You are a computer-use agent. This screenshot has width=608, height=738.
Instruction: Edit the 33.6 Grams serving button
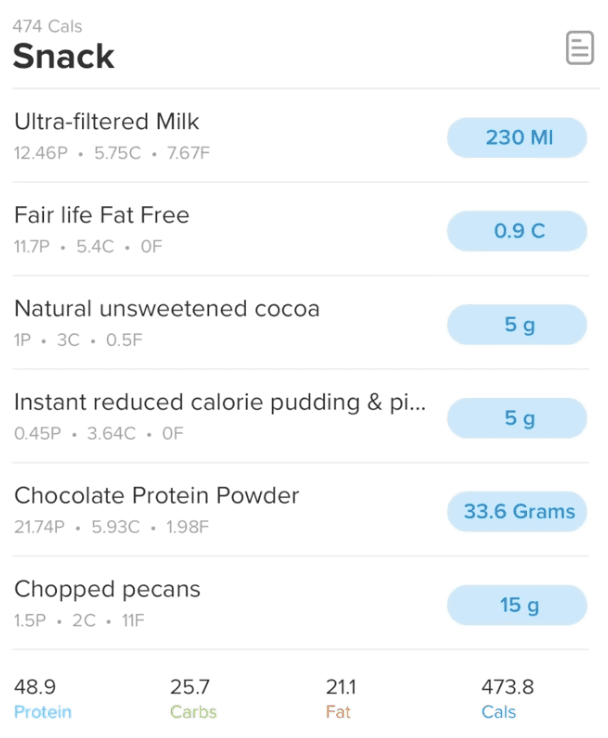click(x=517, y=511)
